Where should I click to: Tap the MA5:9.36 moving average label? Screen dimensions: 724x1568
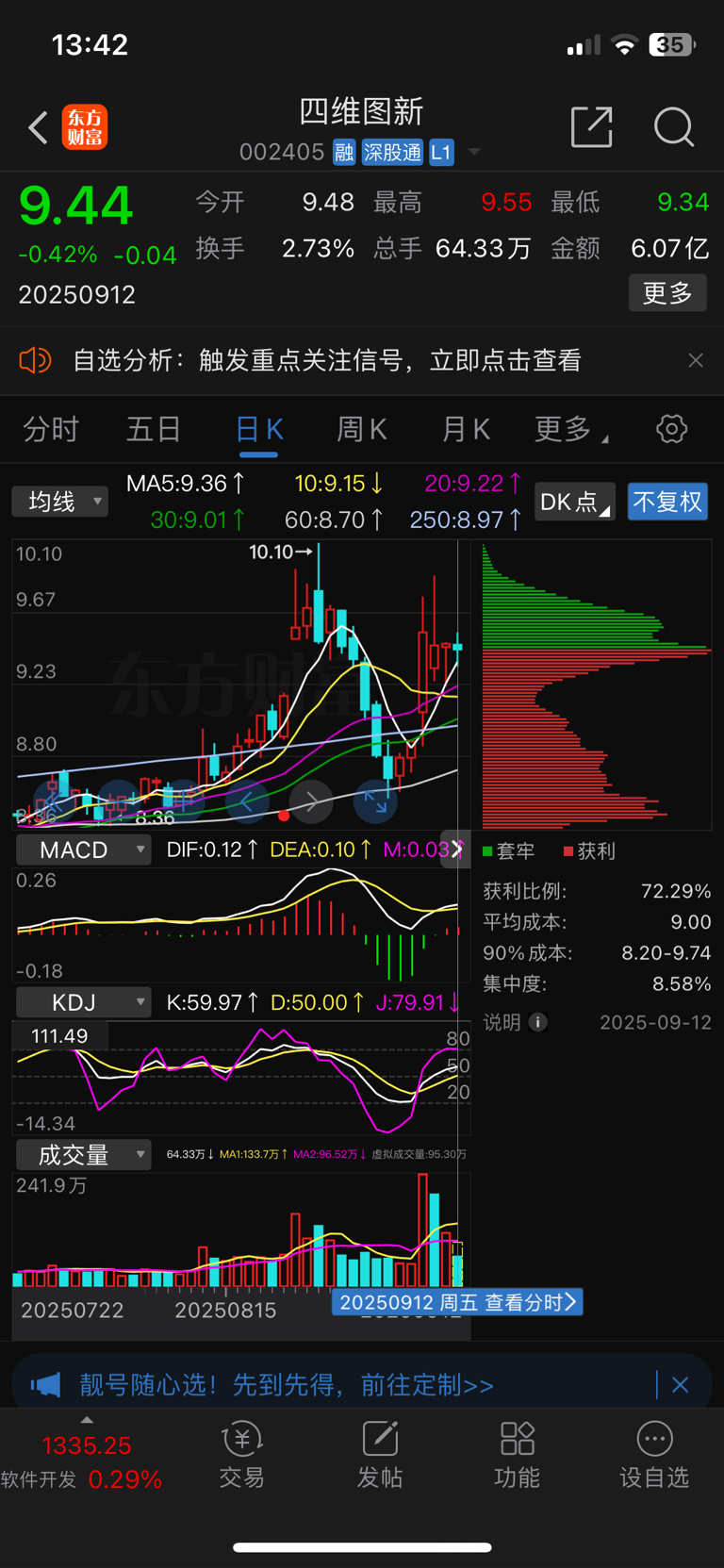click(x=186, y=484)
